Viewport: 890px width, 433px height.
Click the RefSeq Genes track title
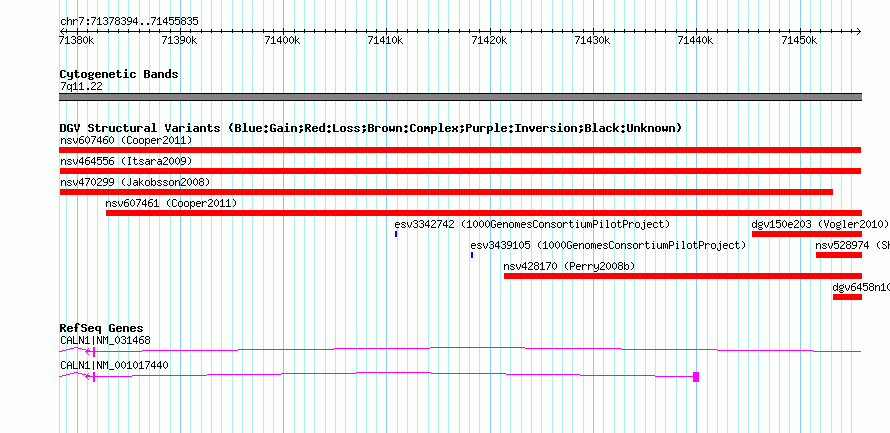(101, 328)
